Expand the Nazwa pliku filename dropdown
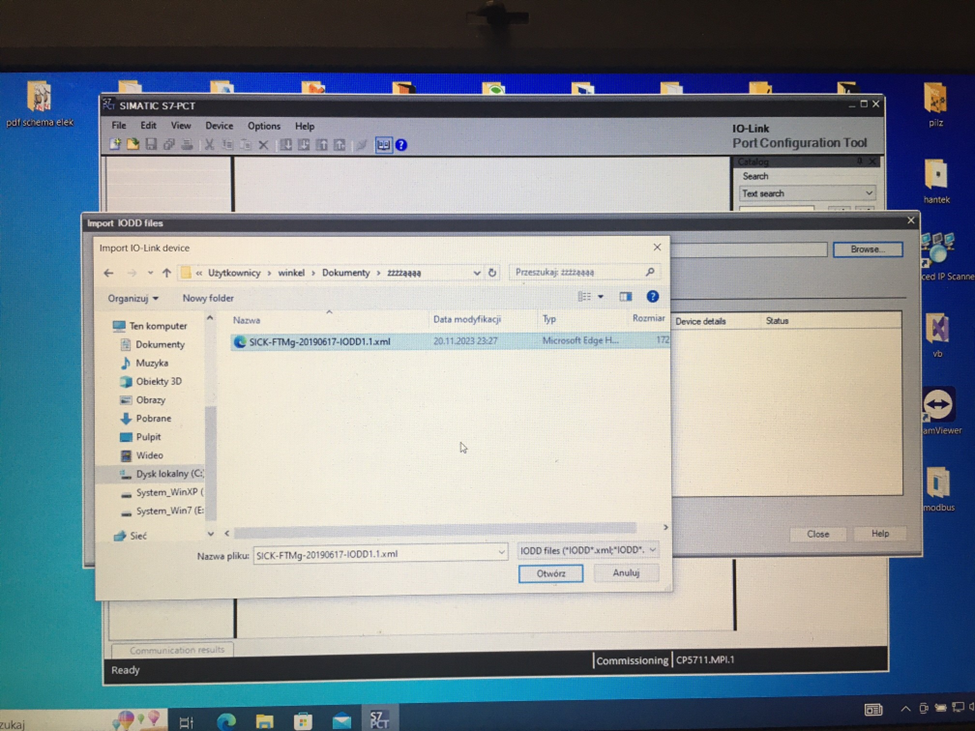This screenshot has width=975, height=731. click(x=501, y=552)
